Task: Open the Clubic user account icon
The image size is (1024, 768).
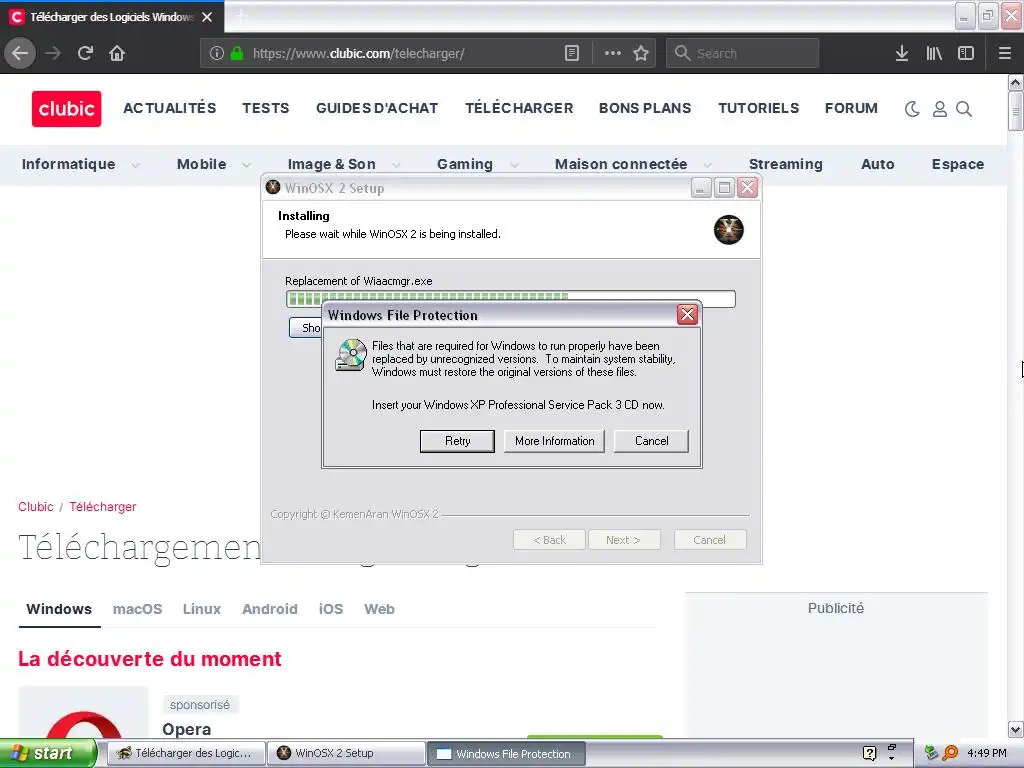Action: 940,109
